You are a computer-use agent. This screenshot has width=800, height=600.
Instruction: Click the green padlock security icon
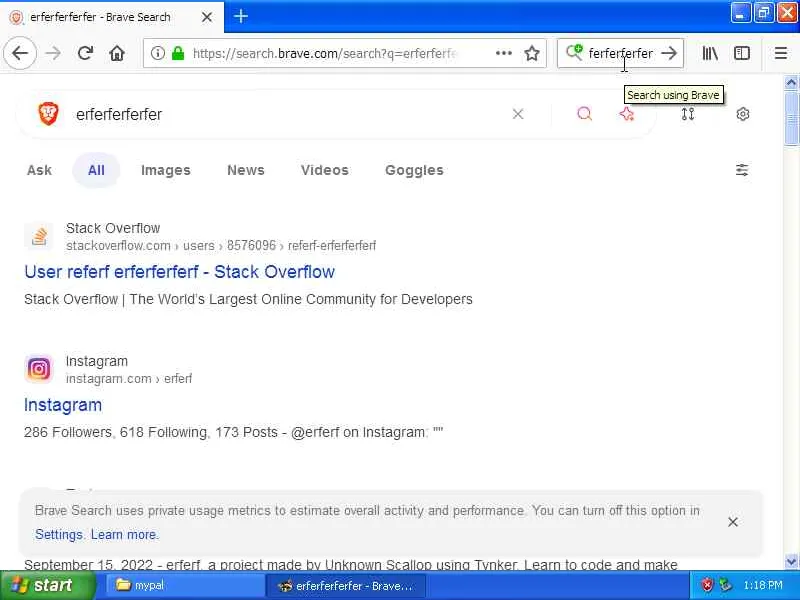click(x=178, y=53)
